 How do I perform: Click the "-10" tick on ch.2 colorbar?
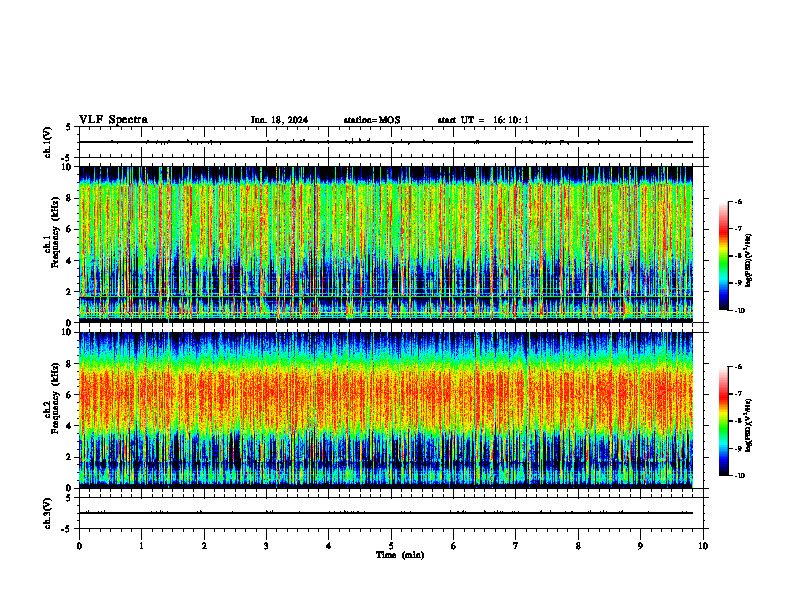pos(739,476)
